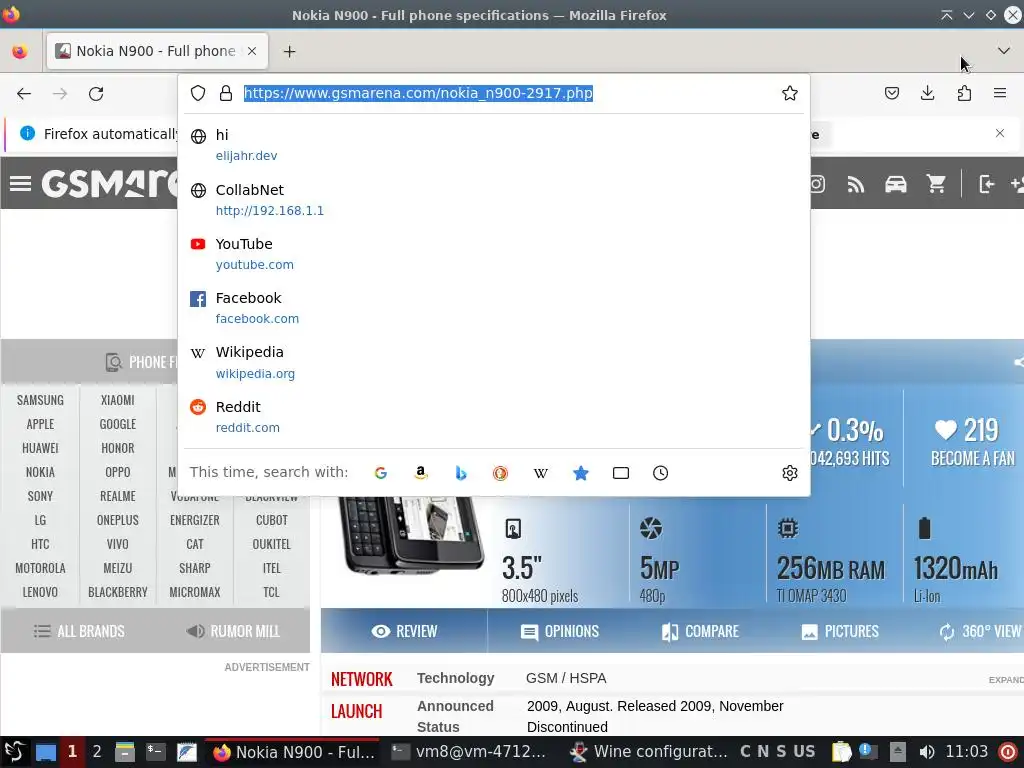The height and width of the screenshot is (768, 1024).
Task: Open the OUKITEL brand link
Action: (272, 544)
